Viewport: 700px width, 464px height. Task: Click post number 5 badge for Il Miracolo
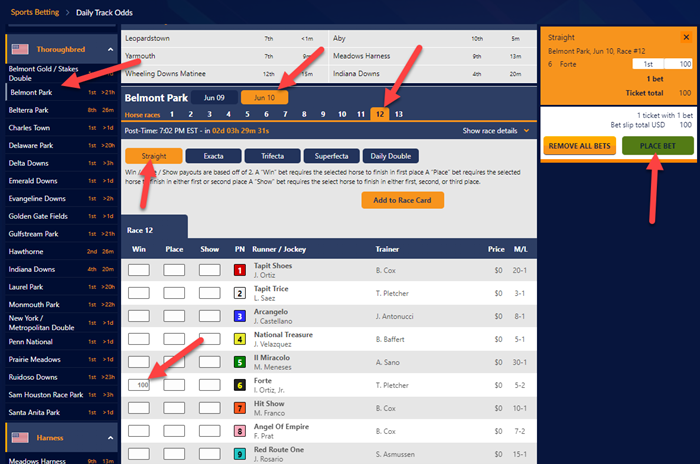240,362
